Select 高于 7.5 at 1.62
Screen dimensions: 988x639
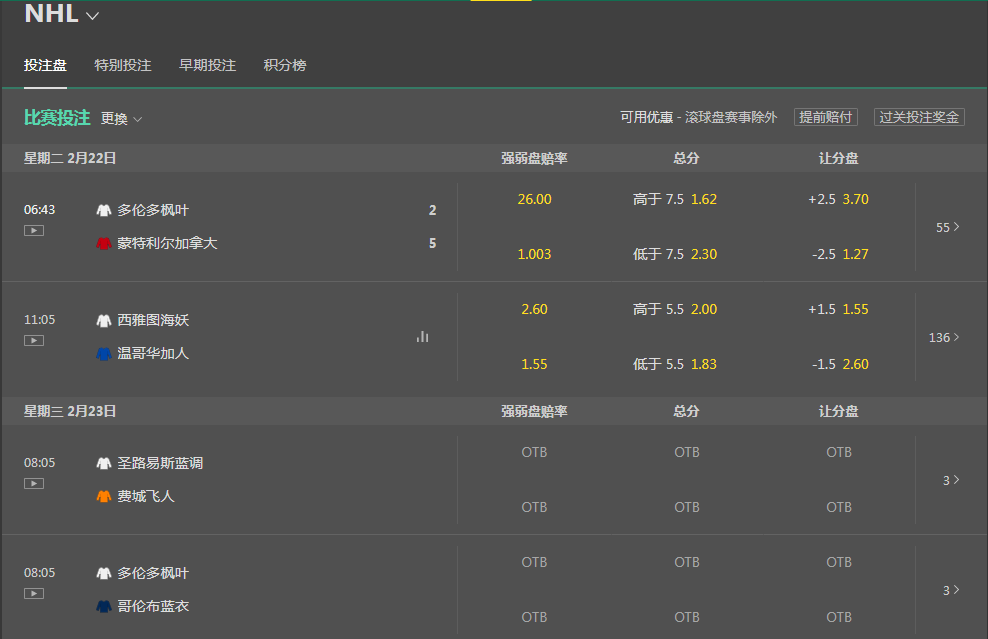[x=675, y=199]
